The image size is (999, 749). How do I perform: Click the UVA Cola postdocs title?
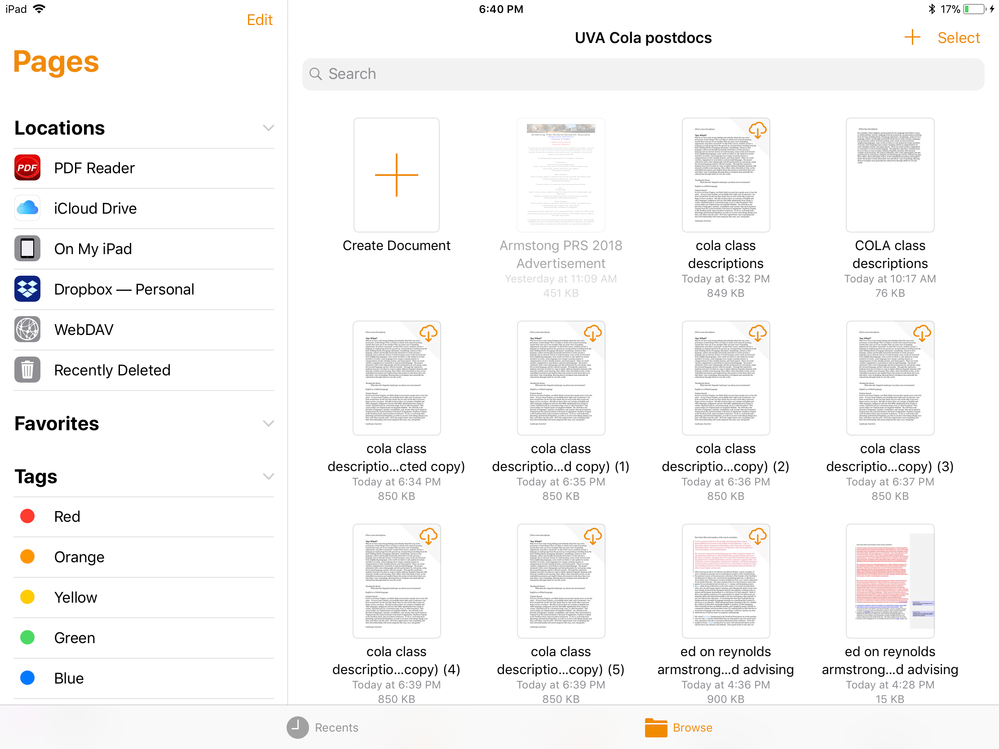coord(643,38)
